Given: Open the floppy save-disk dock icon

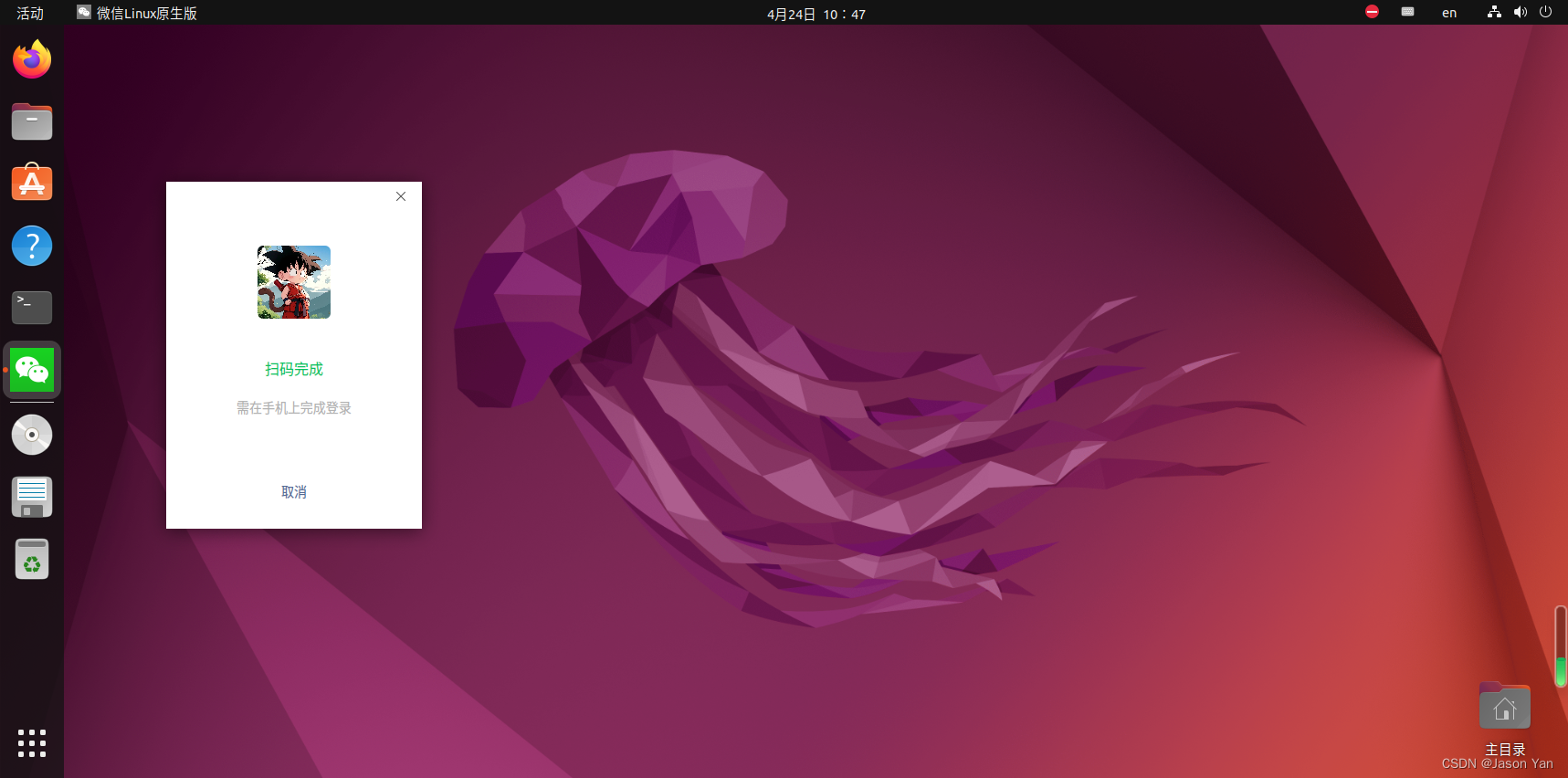Looking at the screenshot, I should coord(32,497).
